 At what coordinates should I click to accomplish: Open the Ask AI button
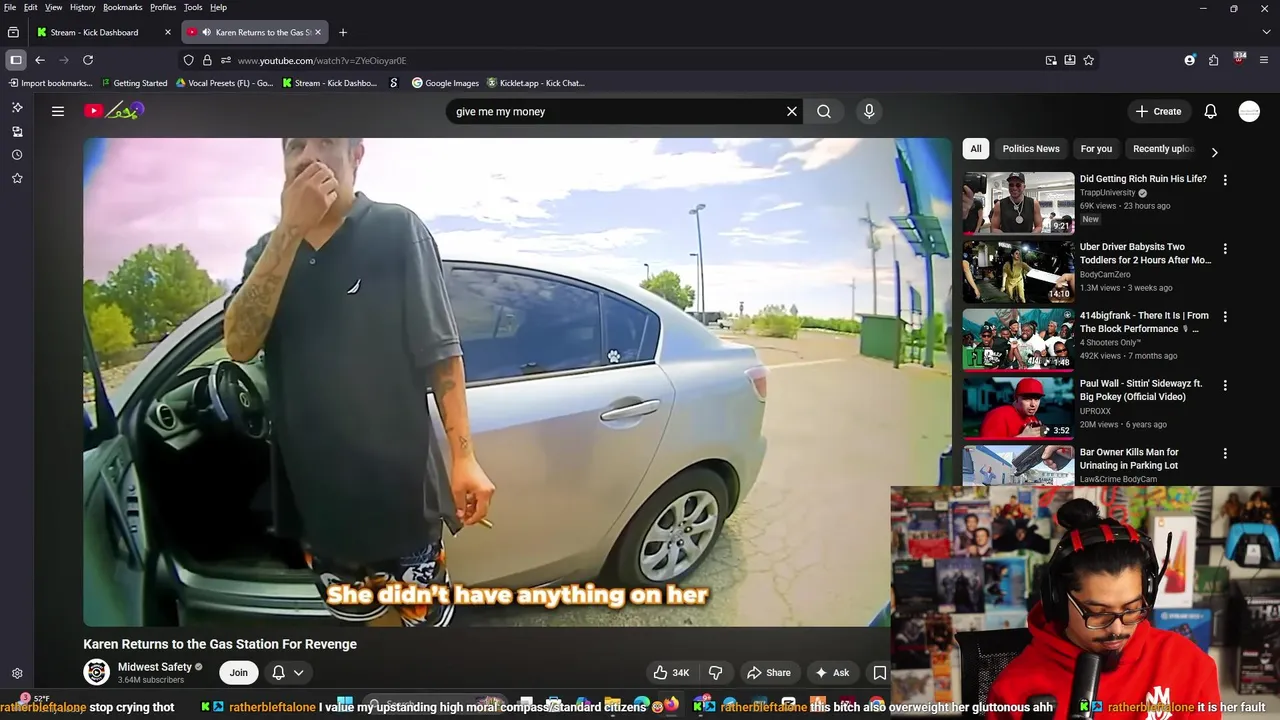tap(832, 672)
